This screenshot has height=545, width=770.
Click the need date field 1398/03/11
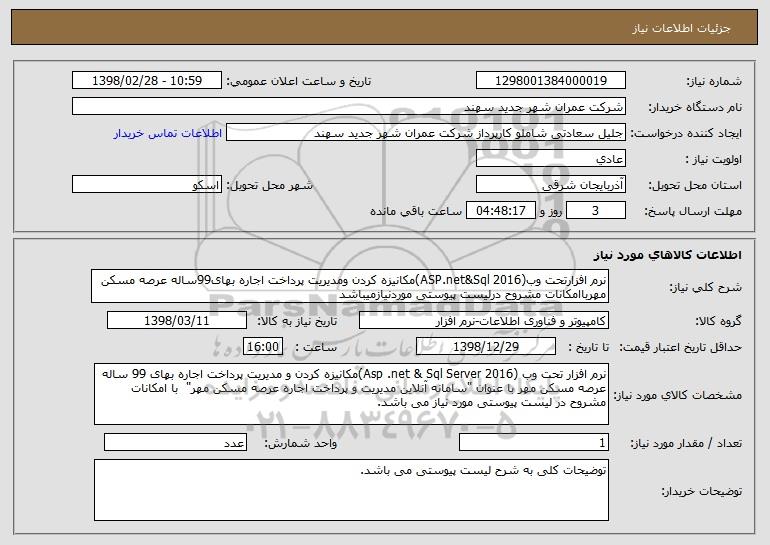click(177, 321)
